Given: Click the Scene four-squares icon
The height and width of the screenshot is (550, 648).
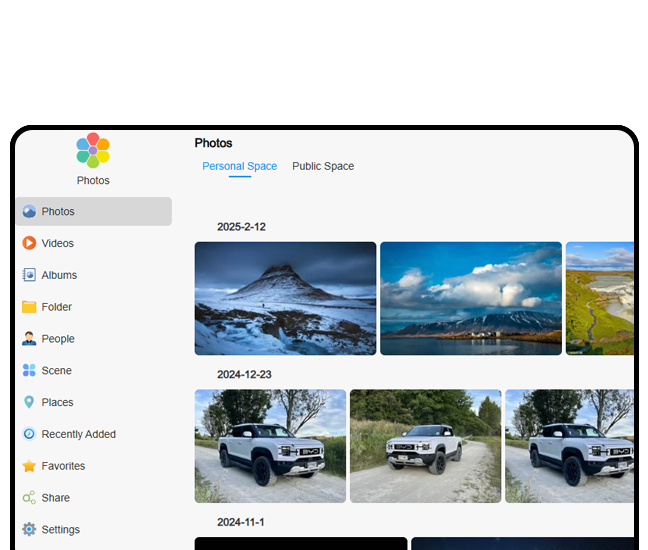Looking at the screenshot, I should pos(29,371).
